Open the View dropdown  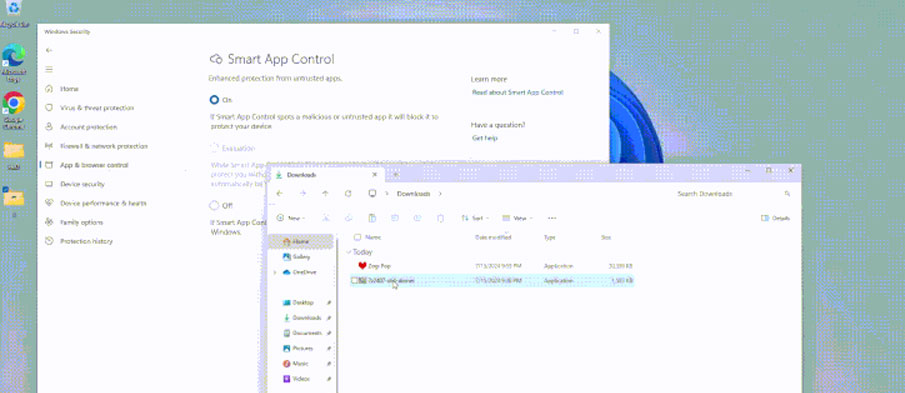pyautogui.click(x=517, y=218)
